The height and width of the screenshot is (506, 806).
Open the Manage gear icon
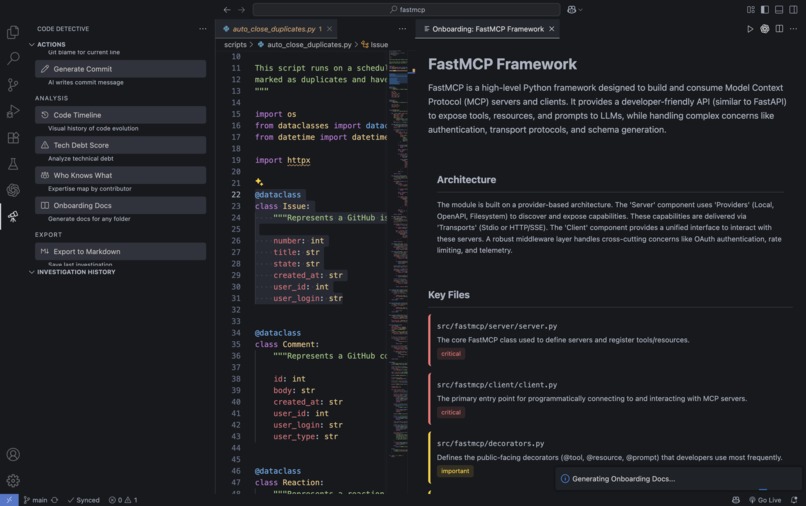[x=13, y=480]
